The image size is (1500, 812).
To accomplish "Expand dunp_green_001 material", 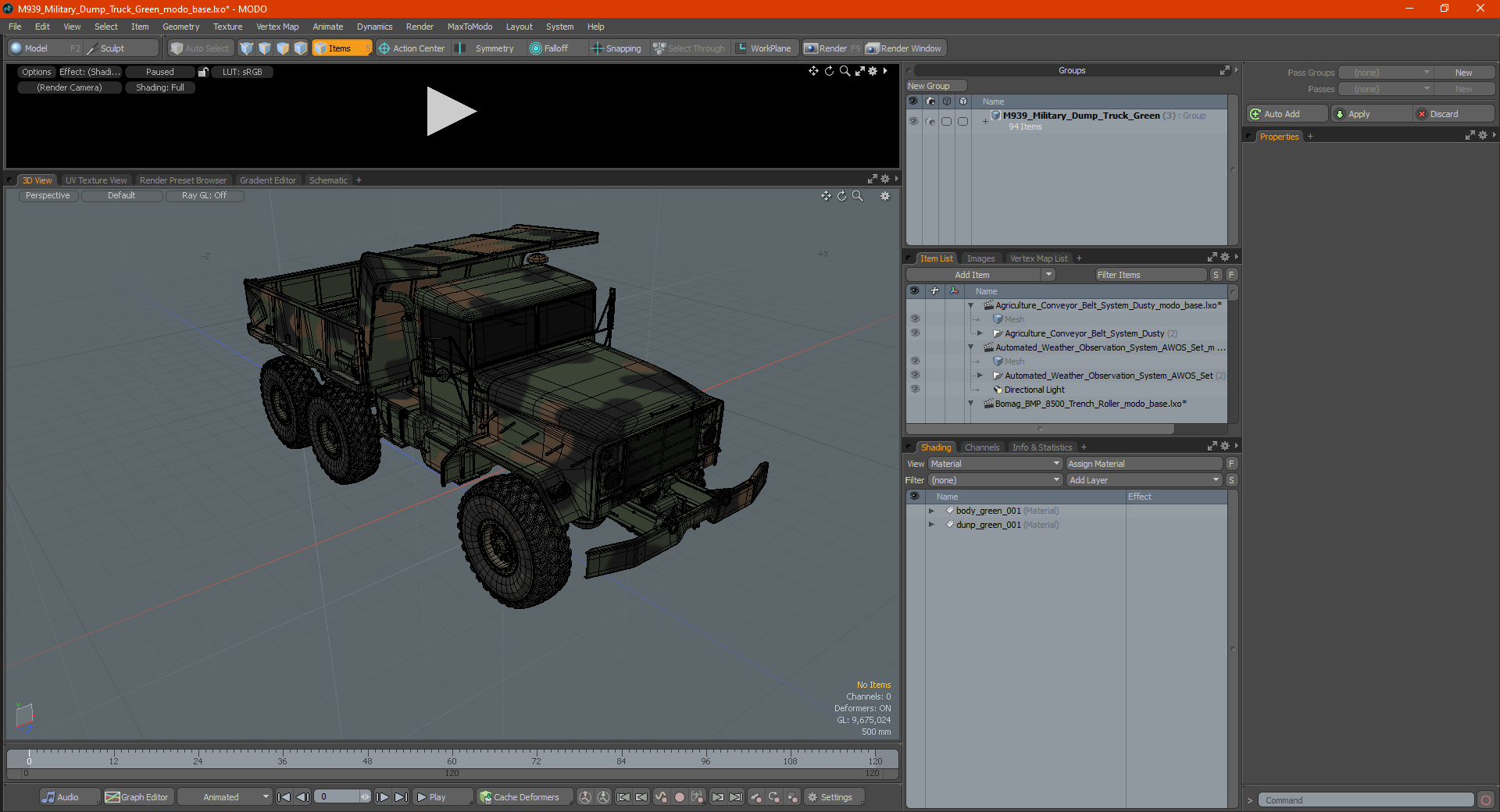I will (x=931, y=525).
